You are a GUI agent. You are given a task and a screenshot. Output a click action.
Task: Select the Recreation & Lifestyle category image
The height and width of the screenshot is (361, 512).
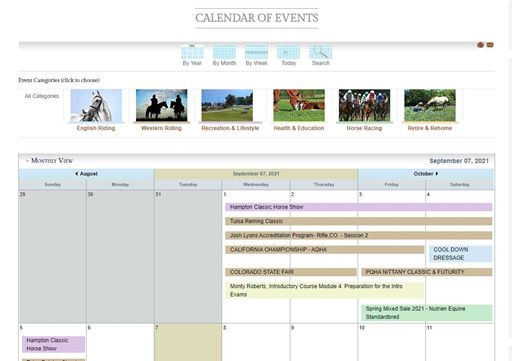[227, 105]
